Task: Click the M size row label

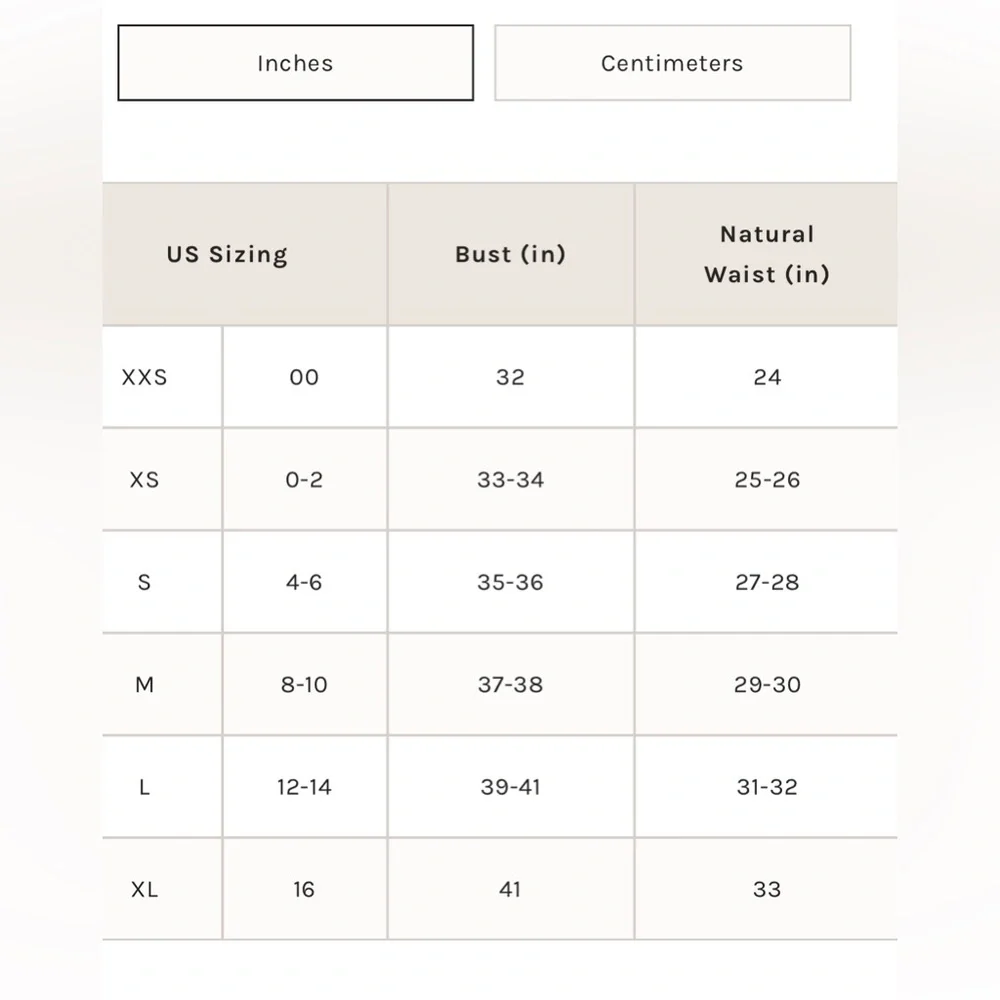Action: coord(145,685)
